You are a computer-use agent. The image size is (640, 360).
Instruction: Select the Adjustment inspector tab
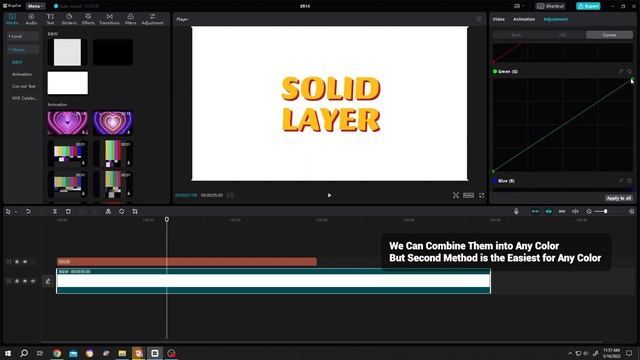tap(556, 19)
